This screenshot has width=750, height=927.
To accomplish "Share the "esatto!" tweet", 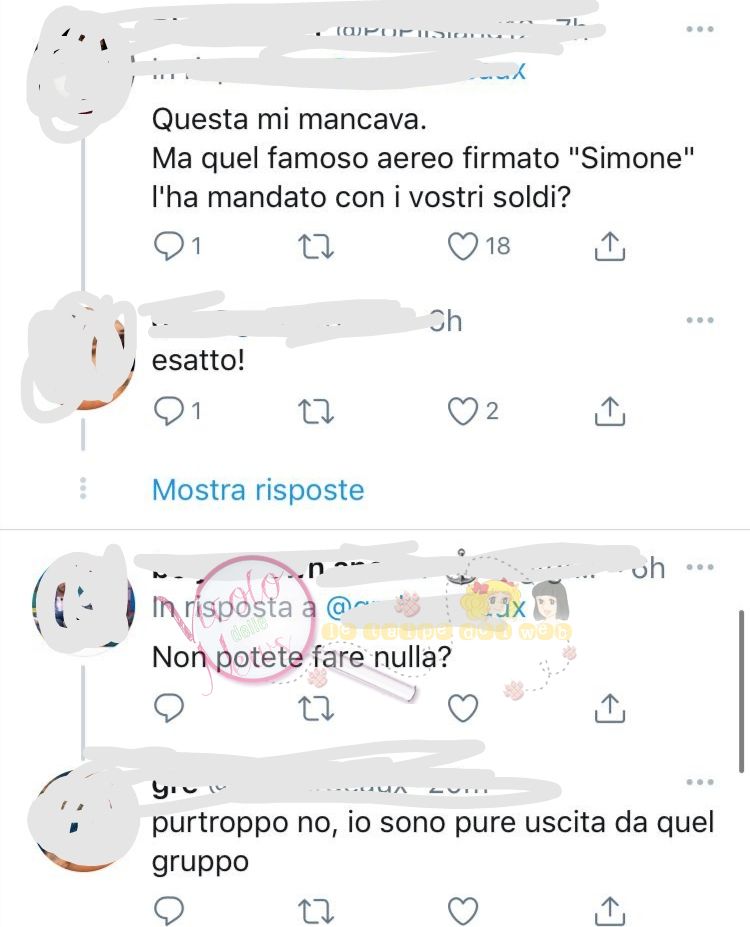I will (609, 411).
